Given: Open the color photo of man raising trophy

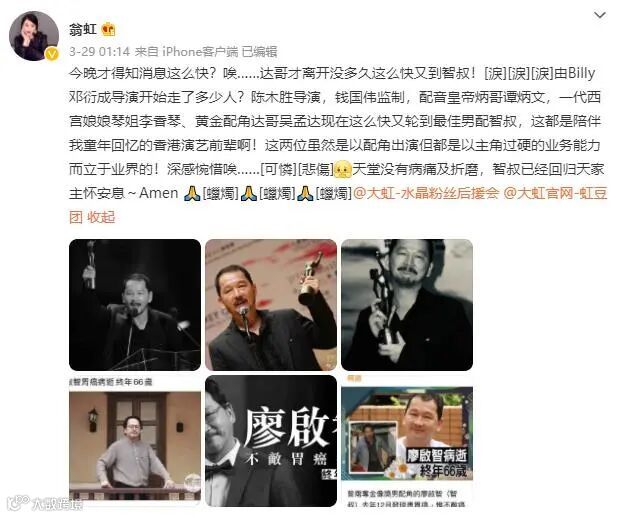Looking at the screenshot, I should point(271,305).
